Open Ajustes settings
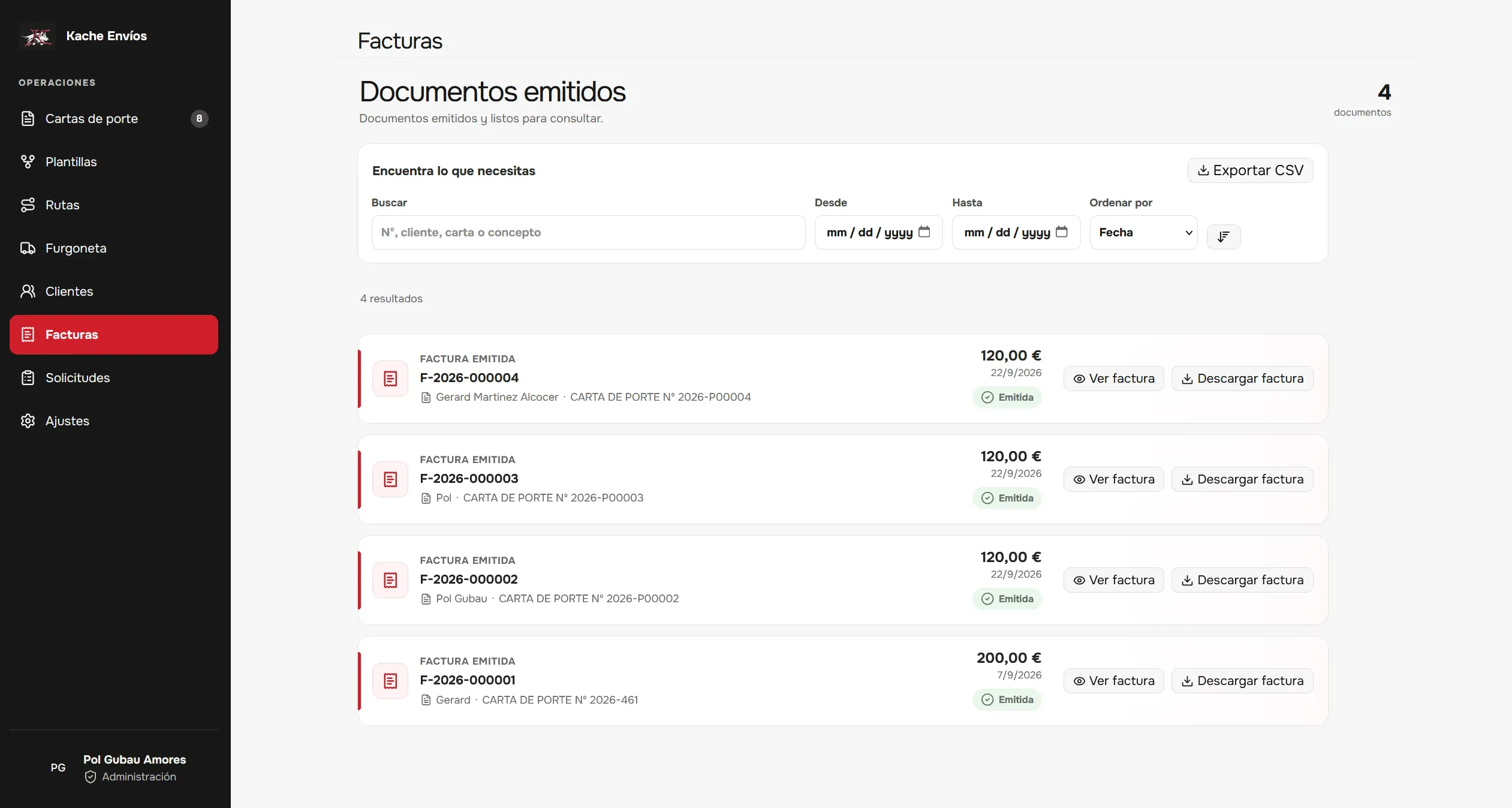The image size is (1512, 808). [114, 421]
